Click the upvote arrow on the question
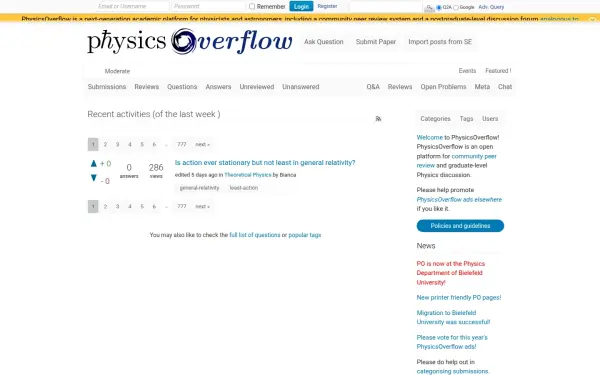The width and height of the screenshot is (600, 375). click(94, 164)
